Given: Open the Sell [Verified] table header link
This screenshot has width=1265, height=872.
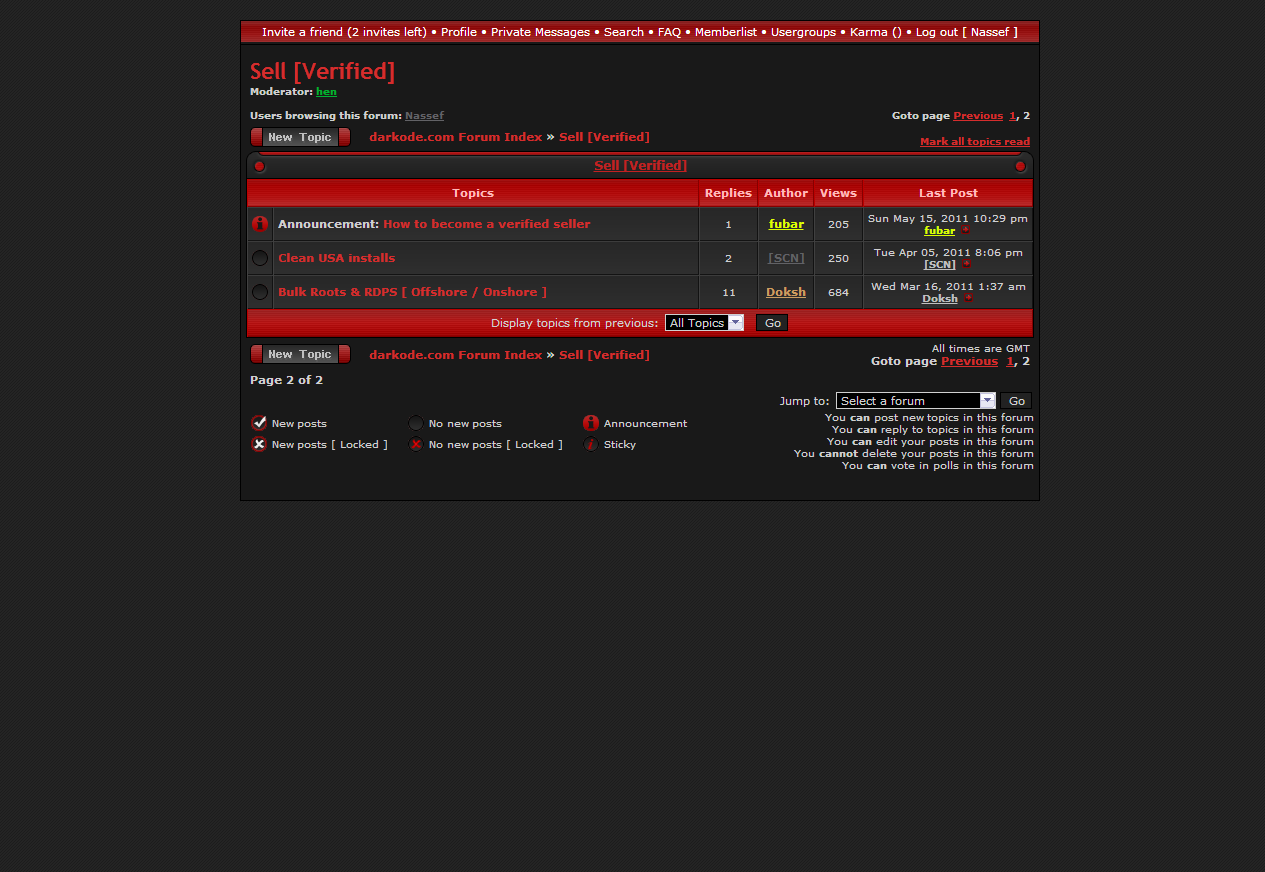Looking at the screenshot, I should (x=640, y=166).
